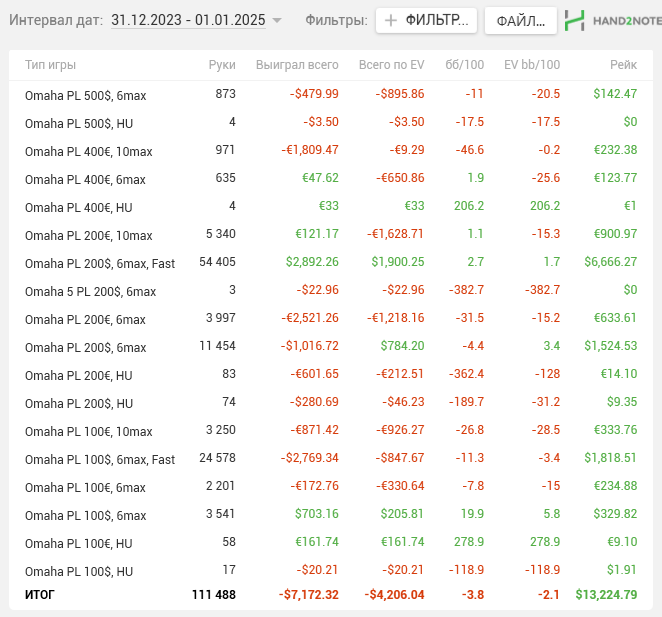Select row Omaha PL 400€, 6max

pyautogui.click(x=331, y=179)
